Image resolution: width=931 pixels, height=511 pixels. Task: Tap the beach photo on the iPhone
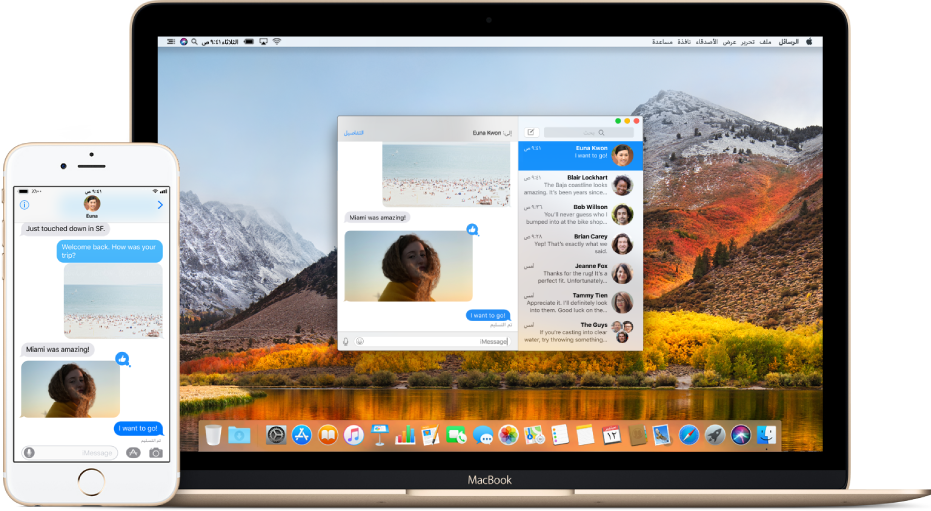click(113, 301)
